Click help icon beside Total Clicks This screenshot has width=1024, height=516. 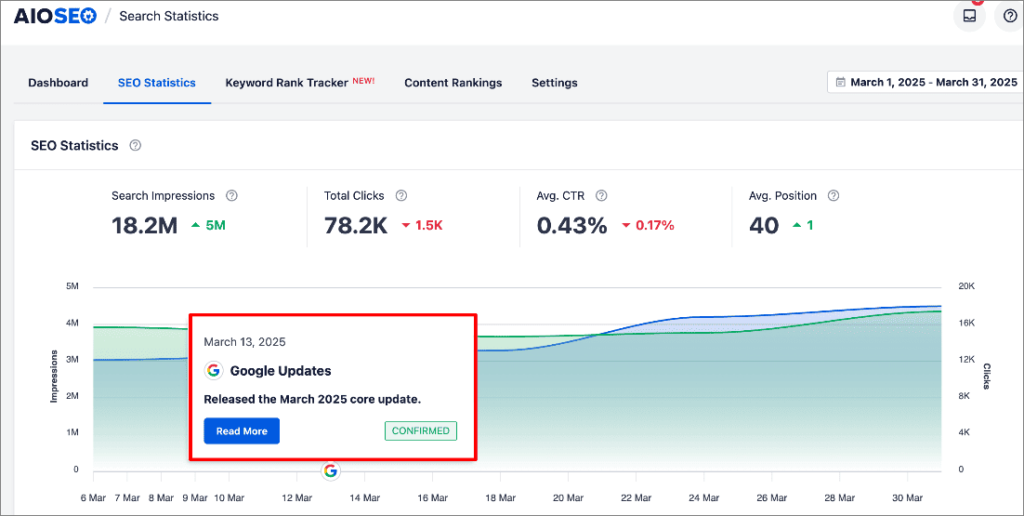[x=401, y=195]
